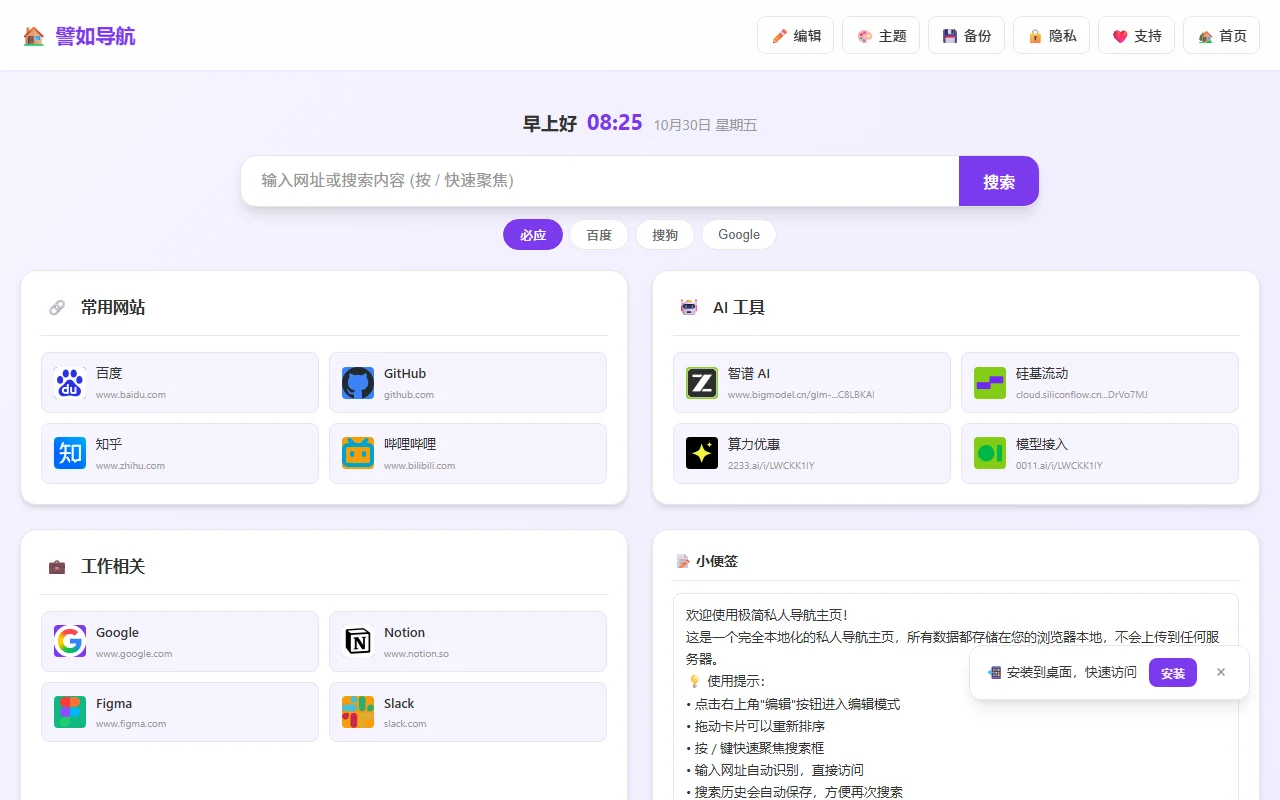
Task: Click the link icon beside 常用网站
Action: [x=57, y=308]
